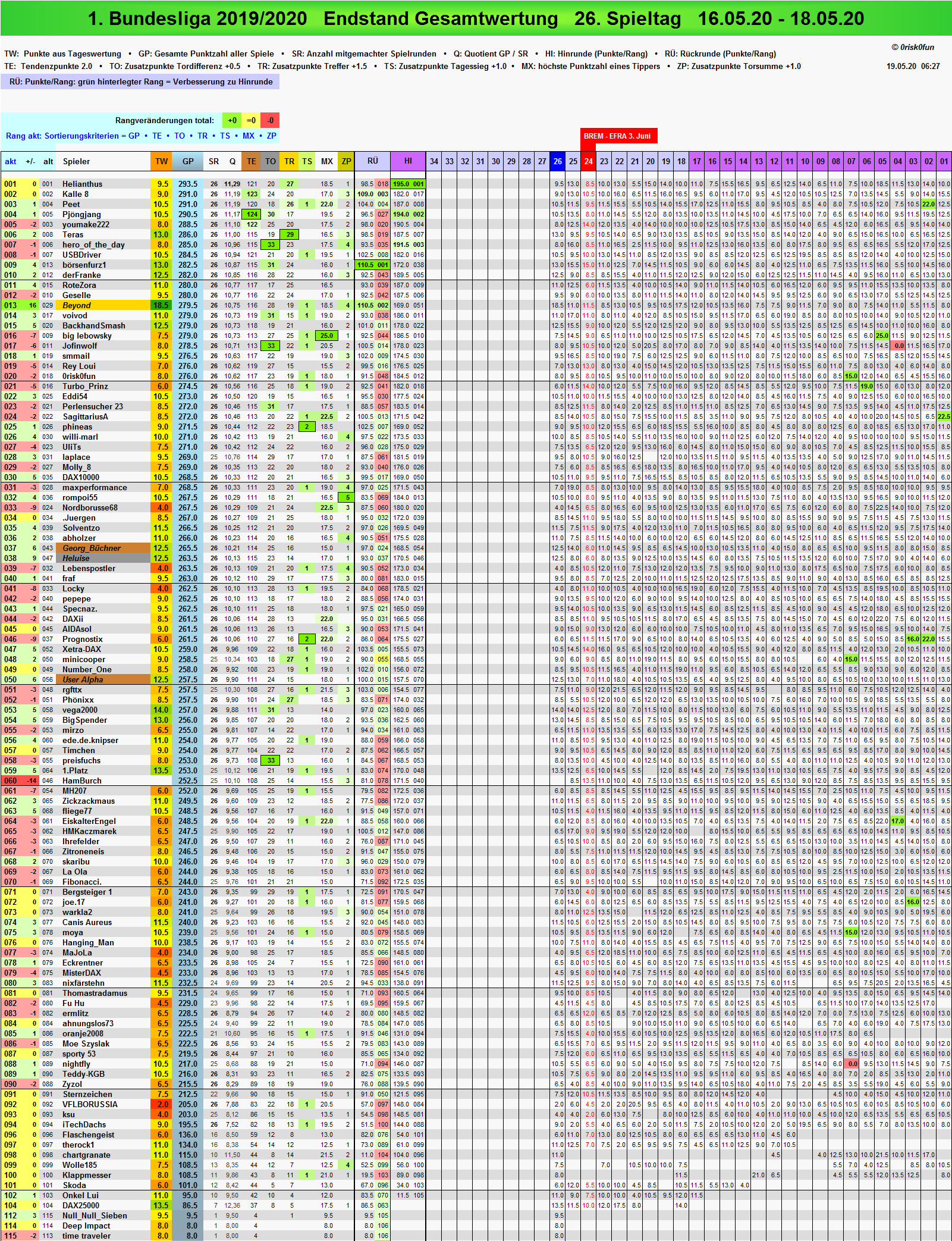Image resolution: width=952 pixels, height=1241 pixels.
Task: Click the yellow 'TR' column header
Action: point(290,161)
